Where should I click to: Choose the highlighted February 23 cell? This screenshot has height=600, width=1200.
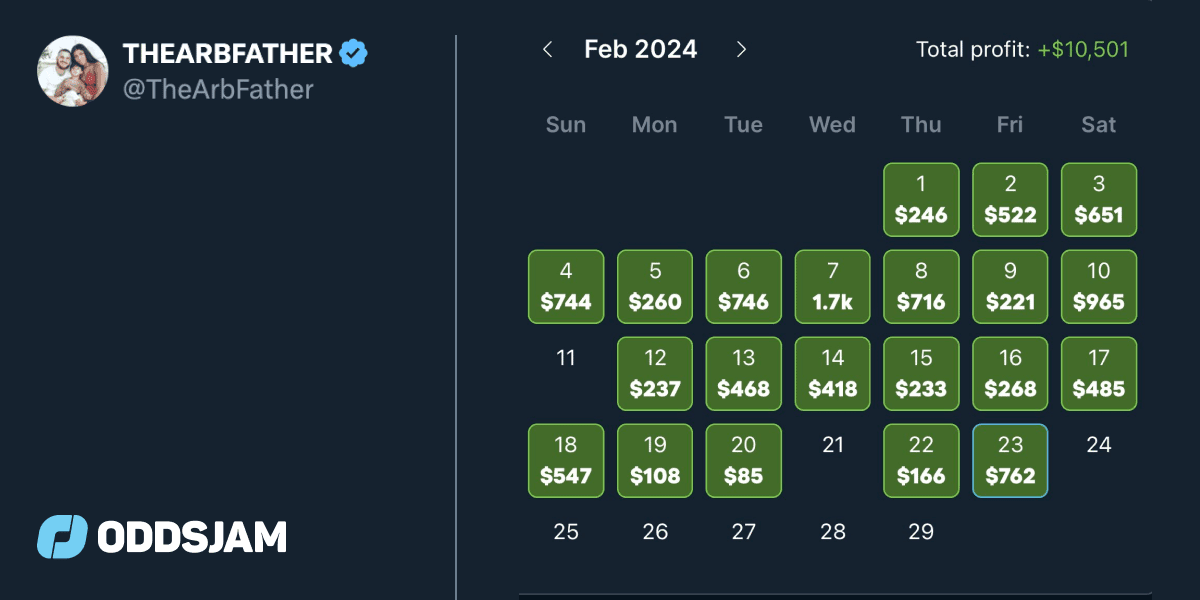[x=1010, y=461]
